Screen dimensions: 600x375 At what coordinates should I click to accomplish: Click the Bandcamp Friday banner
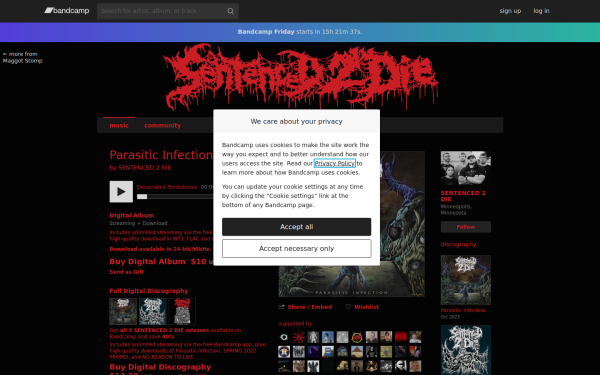click(x=300, y=32)
